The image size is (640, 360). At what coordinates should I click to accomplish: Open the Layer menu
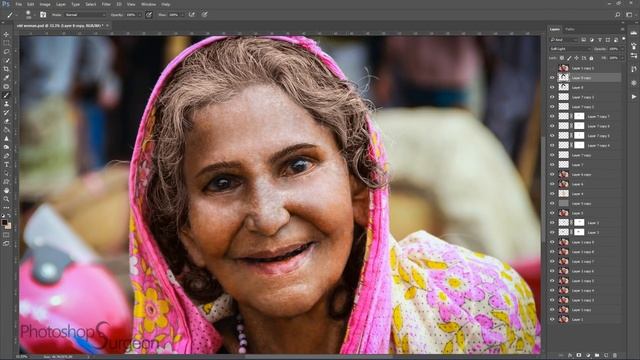point(61,4)
